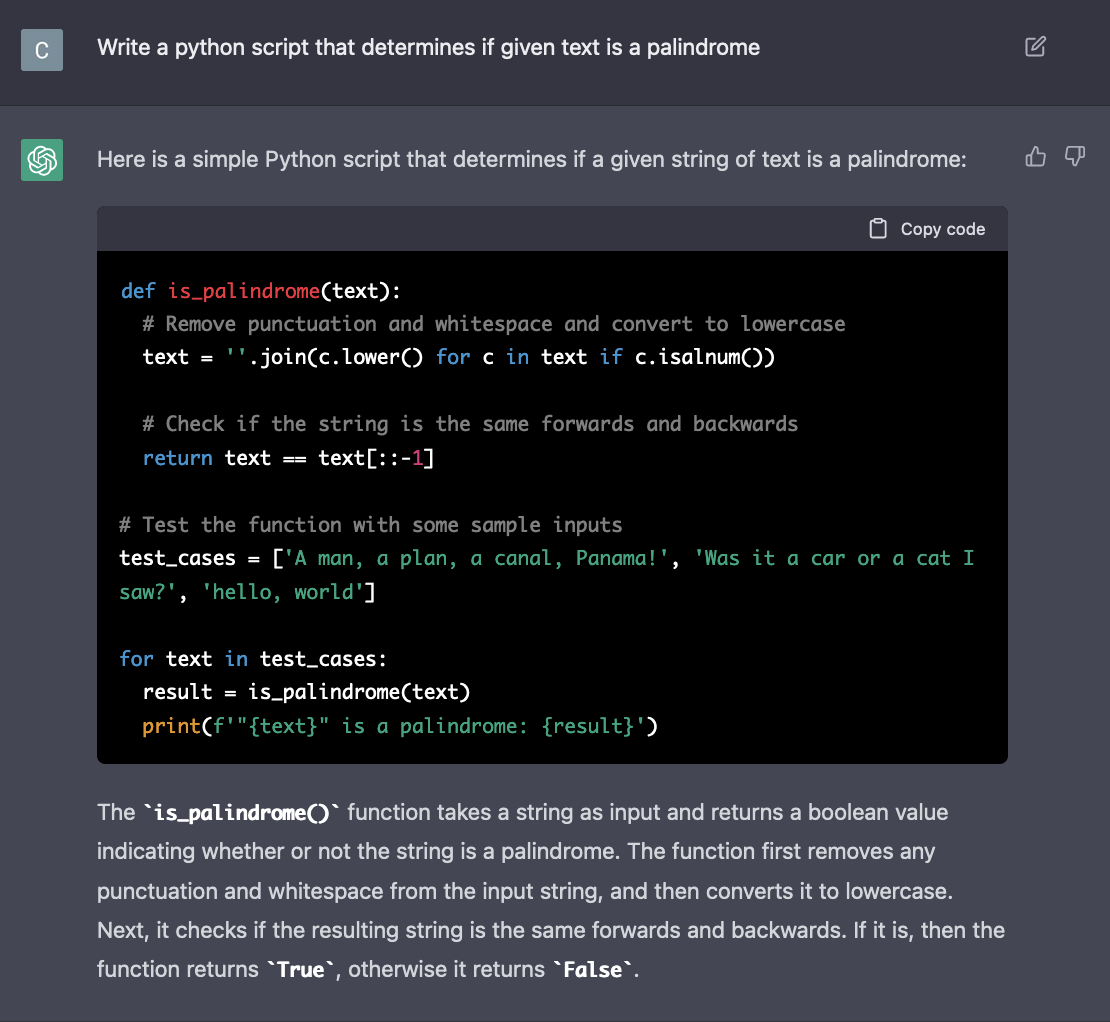The image size is (1110, 1022).
Task: Click the response intro sentence text
Action: click(532, 159)
